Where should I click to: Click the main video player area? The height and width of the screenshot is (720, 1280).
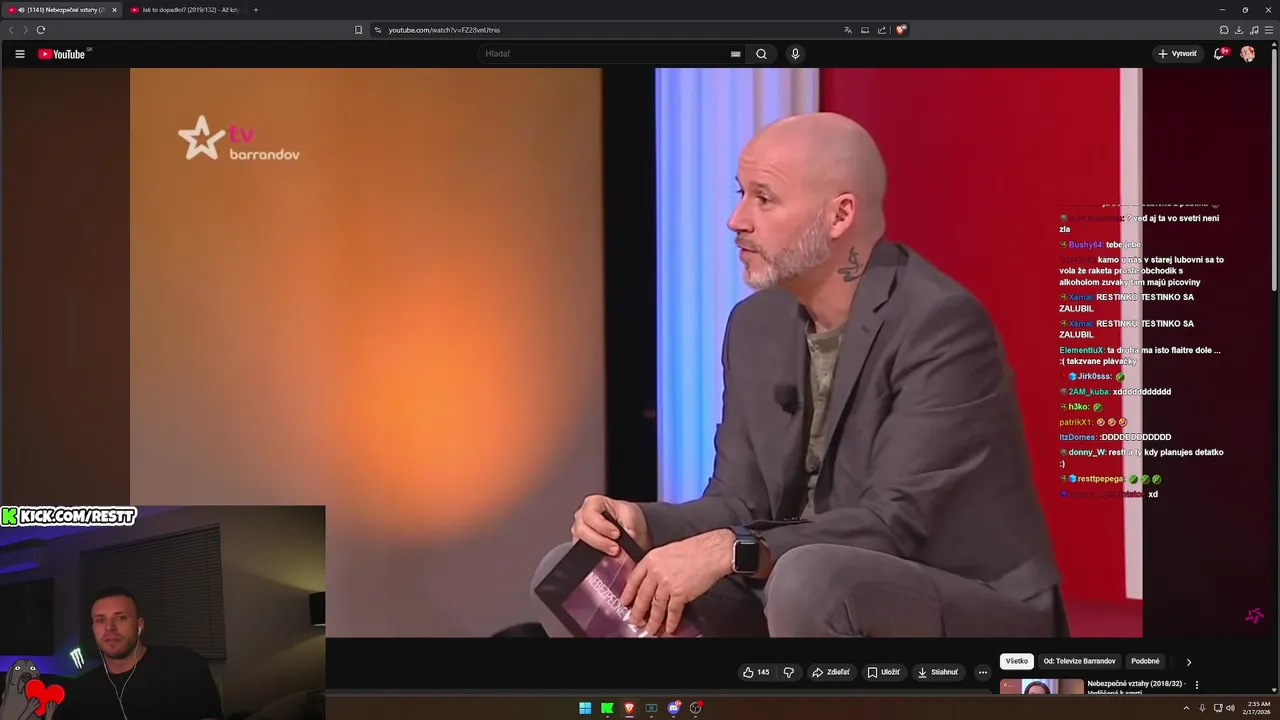tap(636, 352)
